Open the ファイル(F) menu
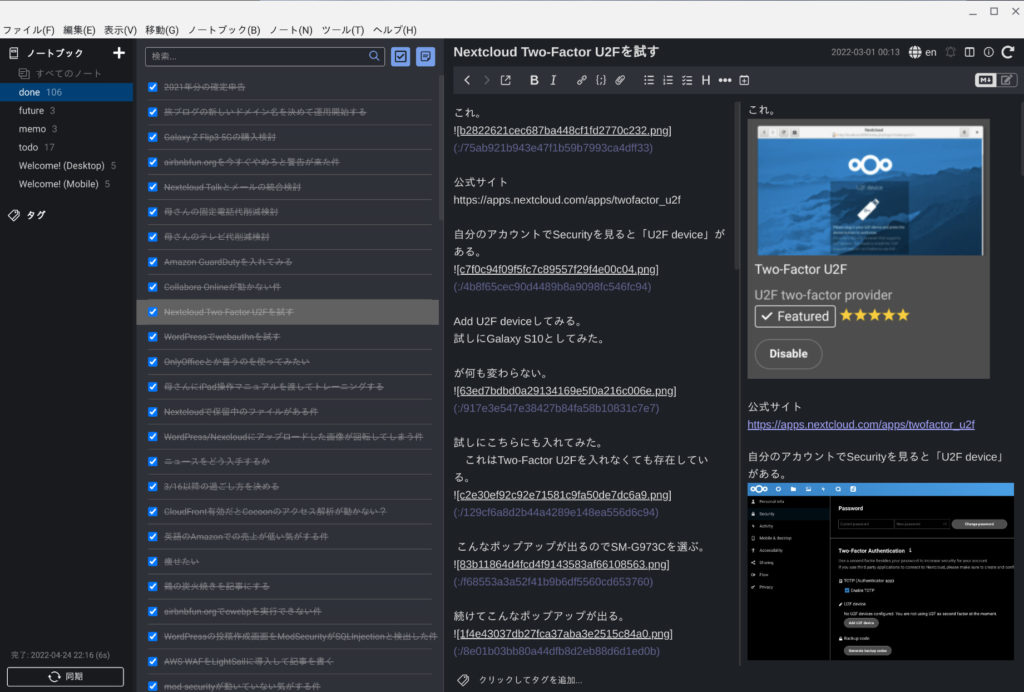 click(x=29, y=30)
